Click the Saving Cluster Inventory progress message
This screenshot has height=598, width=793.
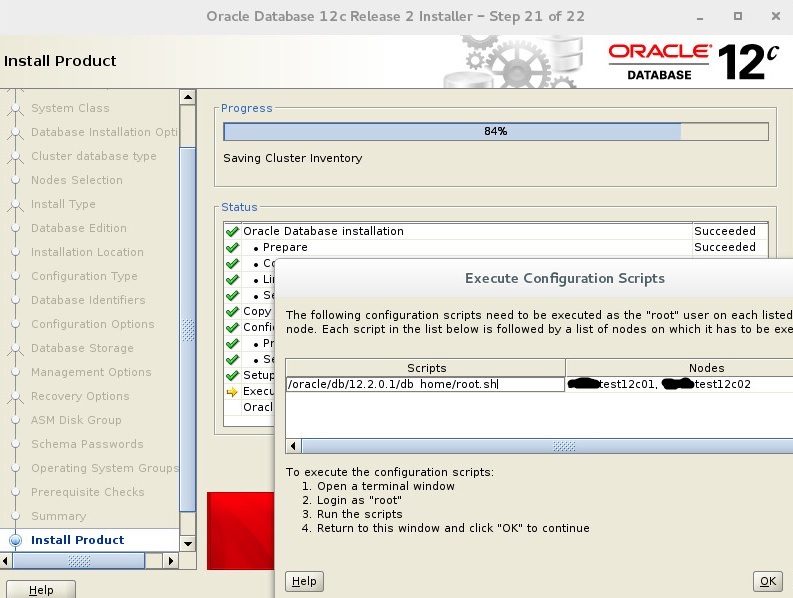coord(292,158)
